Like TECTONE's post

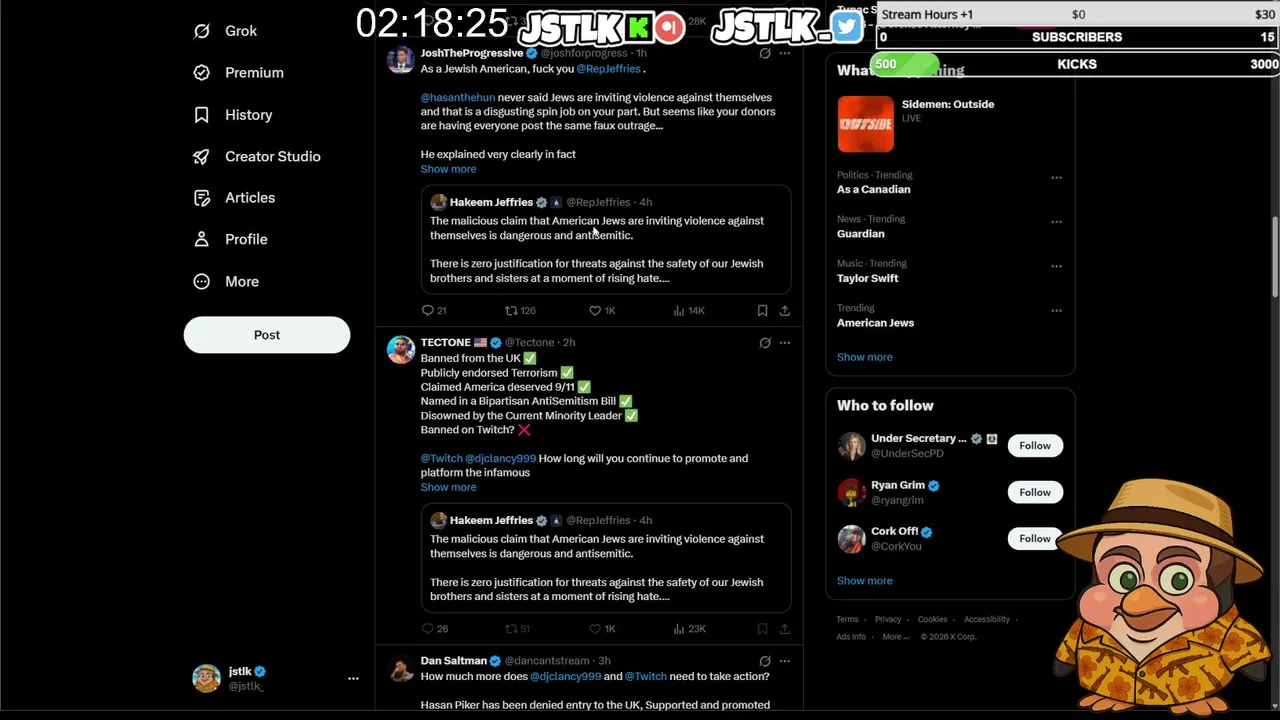coord(602,629)
